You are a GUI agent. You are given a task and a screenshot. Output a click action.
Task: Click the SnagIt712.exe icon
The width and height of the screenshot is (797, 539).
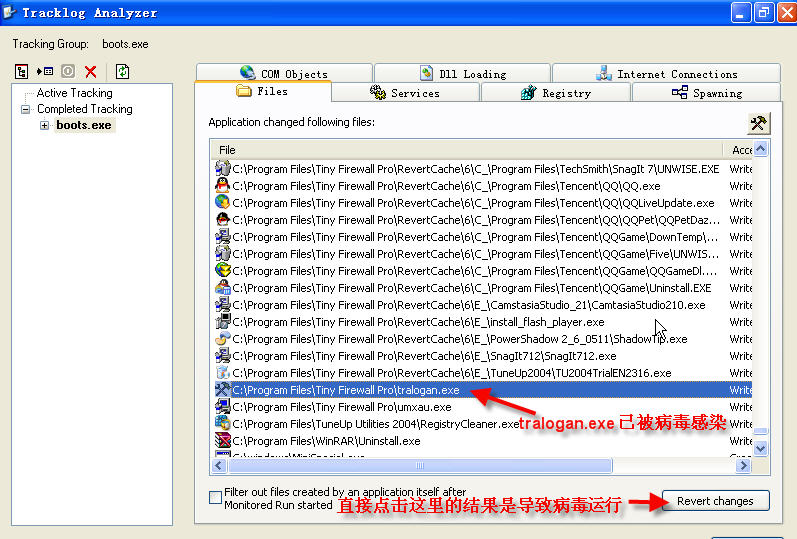pos(223,355)
